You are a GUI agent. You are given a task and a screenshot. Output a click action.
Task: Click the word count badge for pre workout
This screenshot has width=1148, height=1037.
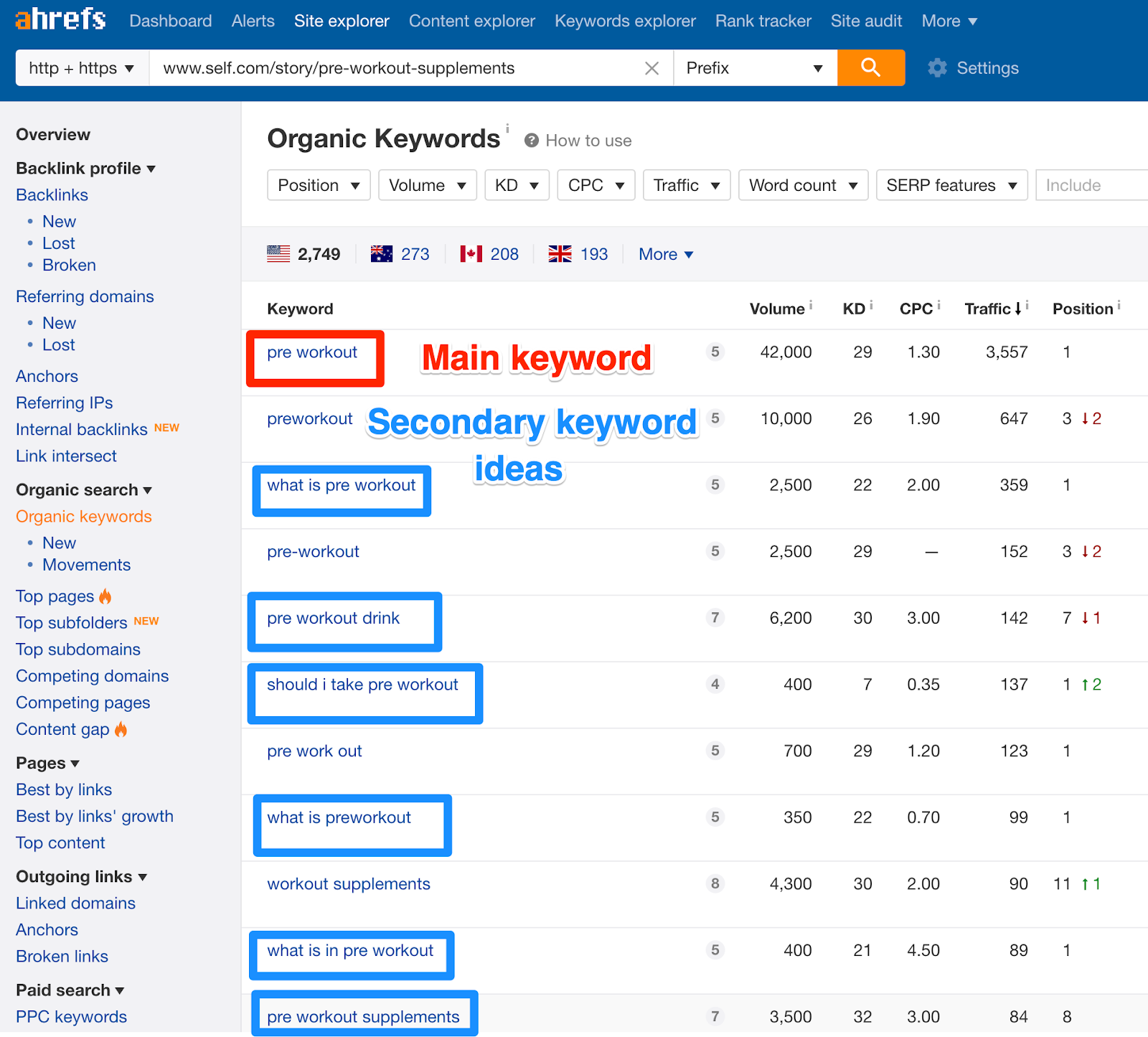715,352
